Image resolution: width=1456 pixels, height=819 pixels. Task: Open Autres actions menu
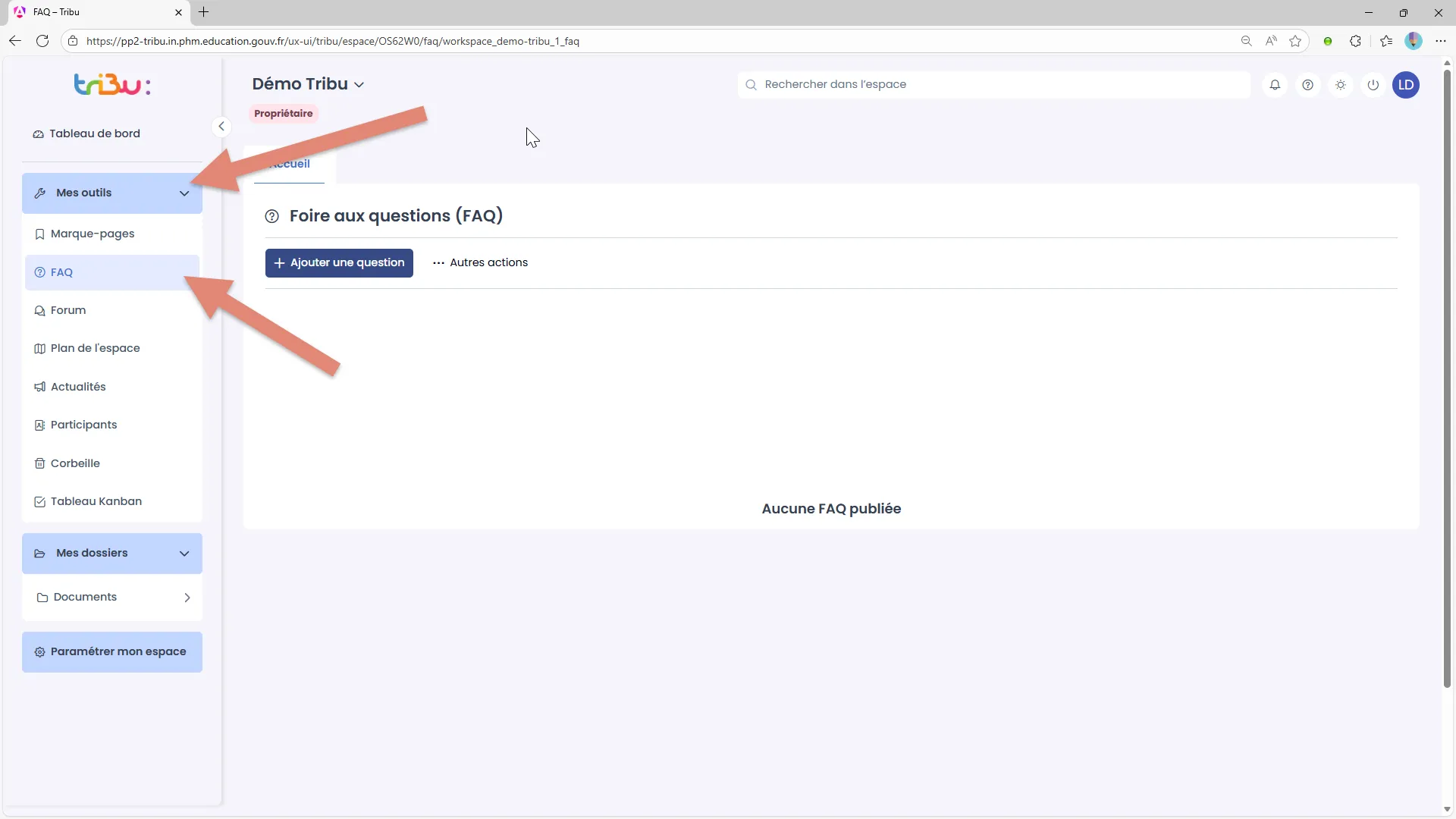tap(480, 263)
